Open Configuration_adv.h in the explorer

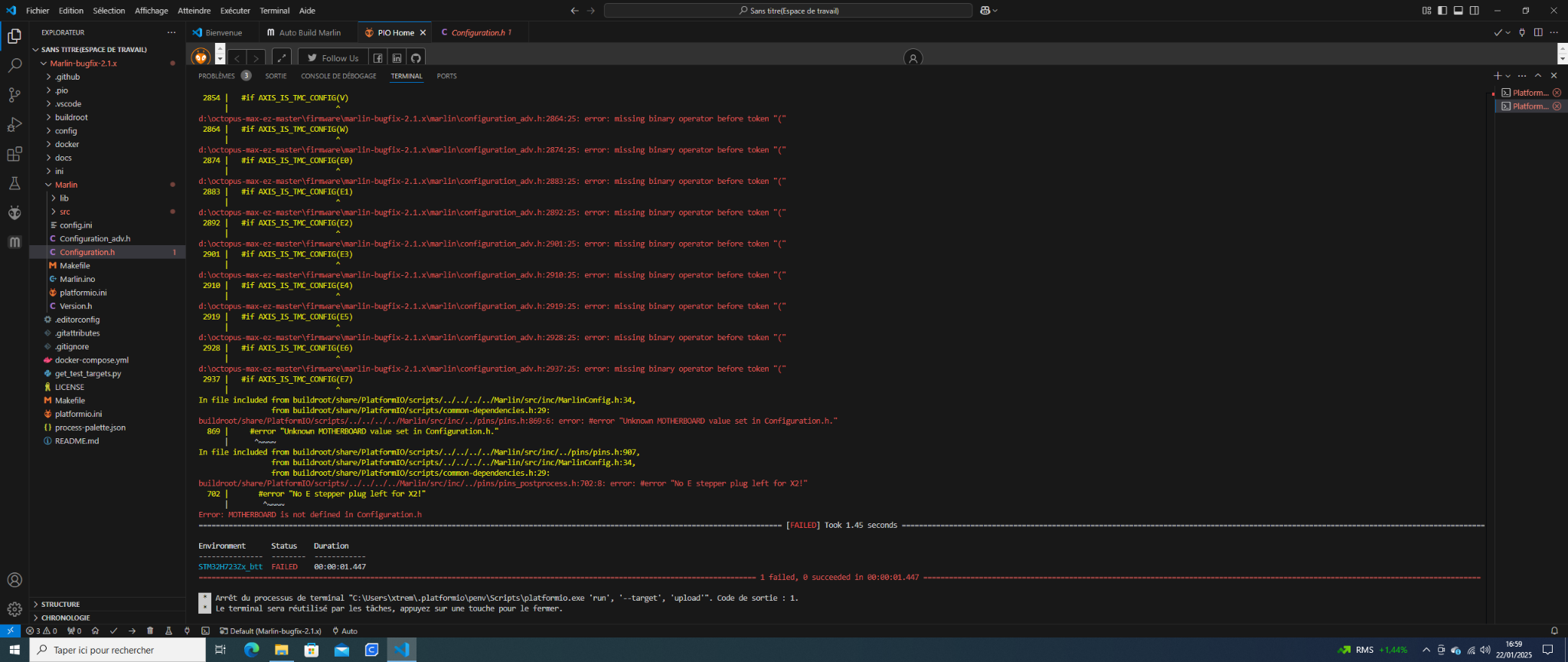coord(95,238)
